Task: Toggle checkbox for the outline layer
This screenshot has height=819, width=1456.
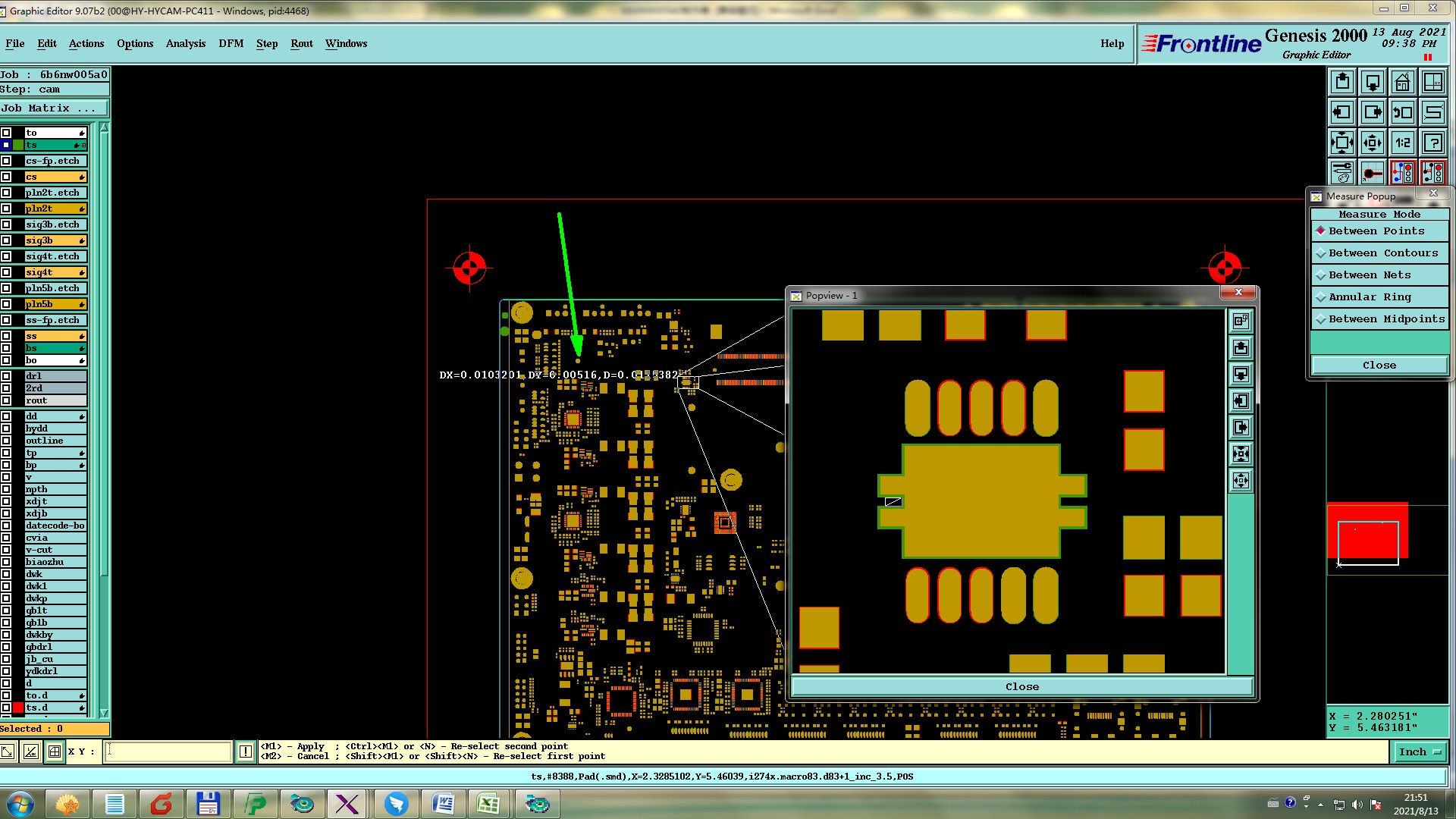Action: 6,441
